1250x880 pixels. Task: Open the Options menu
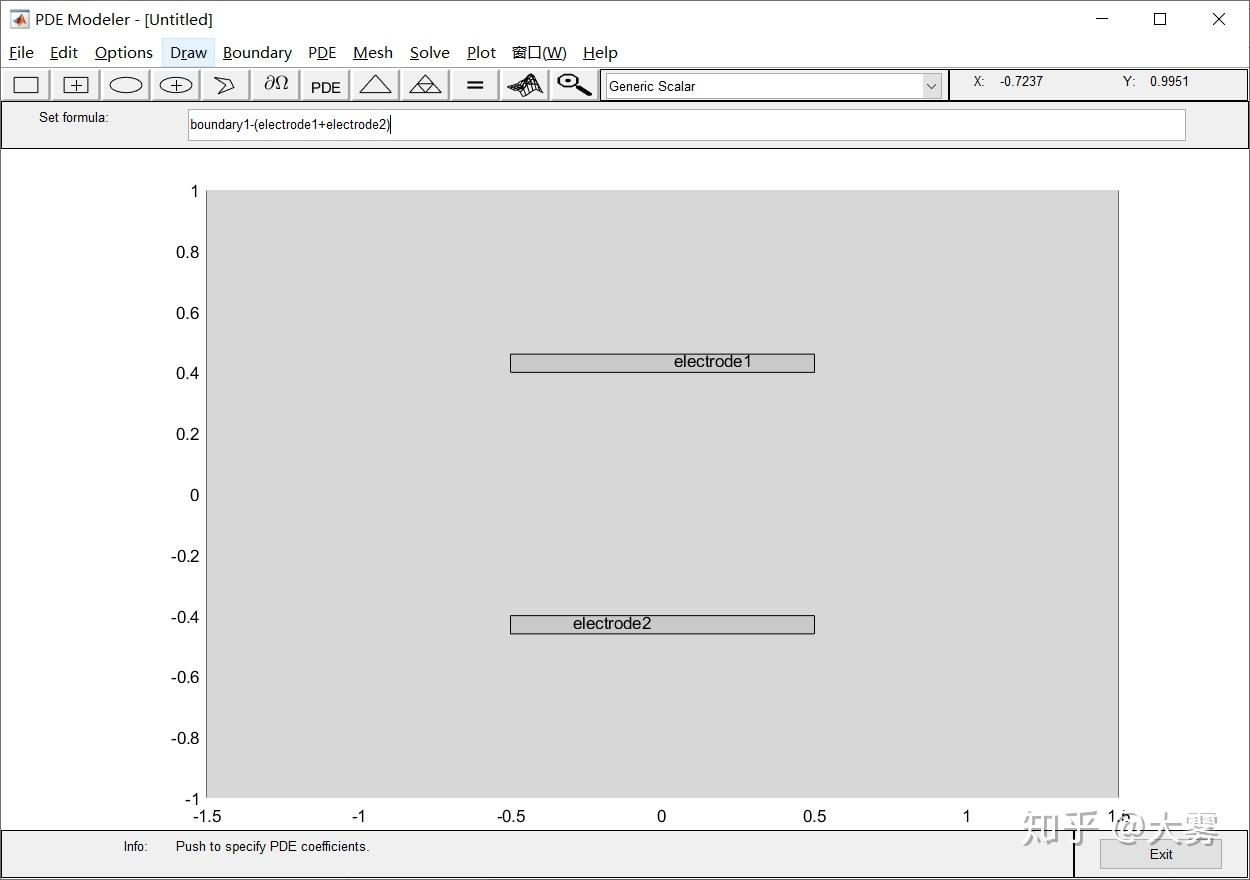pyautogui.click(x=122, y=52)
